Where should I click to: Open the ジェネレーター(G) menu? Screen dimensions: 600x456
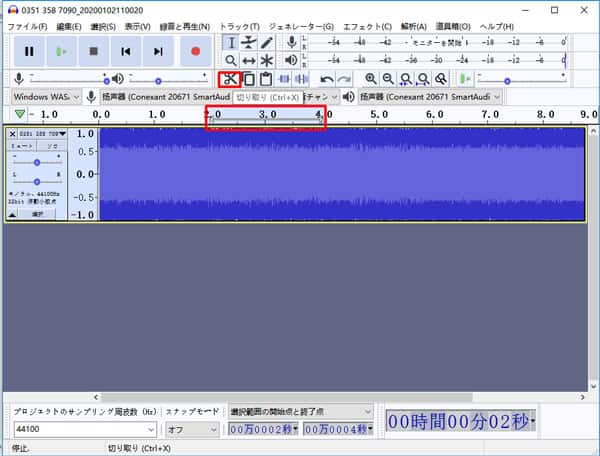pyautogui.click(x=301, y=26)
